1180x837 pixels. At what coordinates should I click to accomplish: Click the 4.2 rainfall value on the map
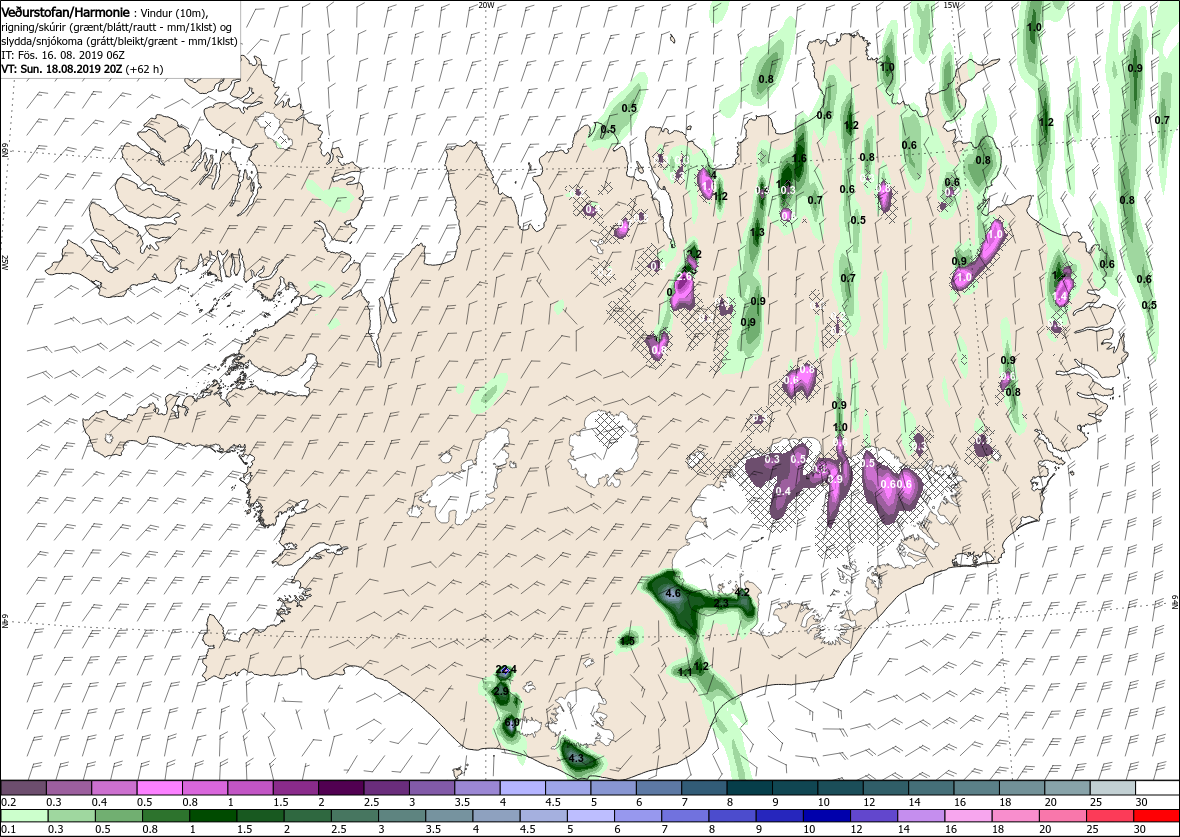coord(742,592)
